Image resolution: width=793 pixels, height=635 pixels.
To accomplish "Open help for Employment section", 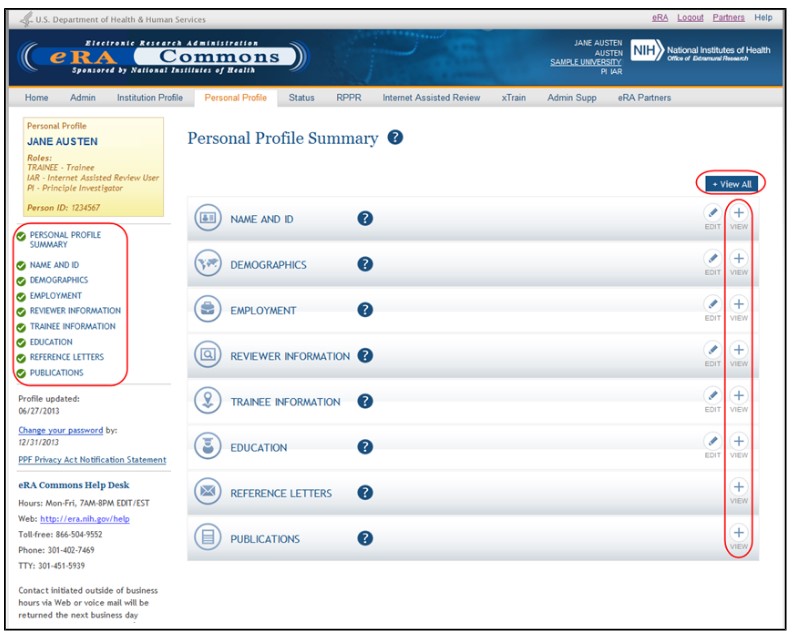I will pos(365,309).
